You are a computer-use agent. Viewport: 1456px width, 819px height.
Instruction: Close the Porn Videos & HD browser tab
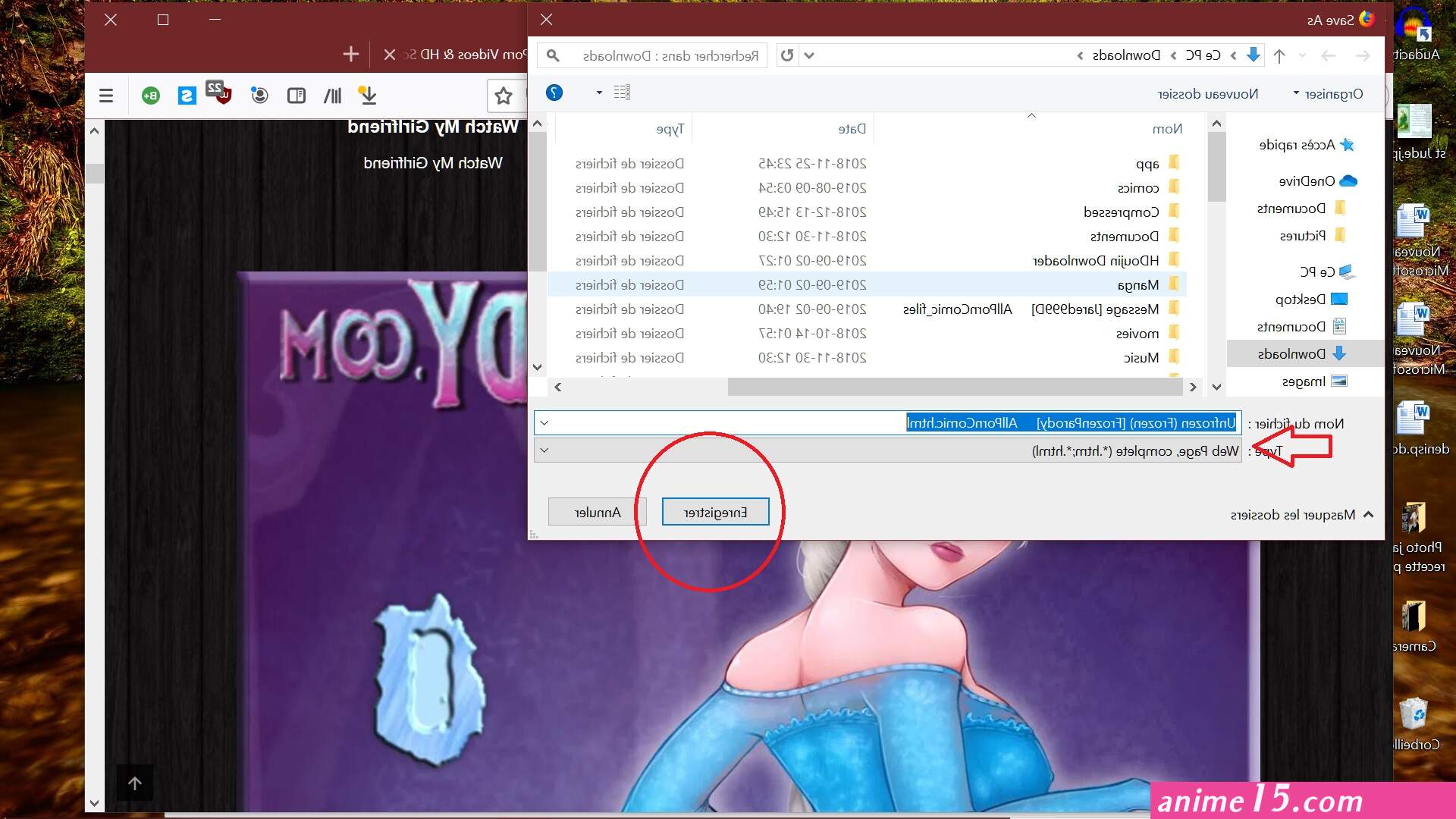(x=390, y=55)
